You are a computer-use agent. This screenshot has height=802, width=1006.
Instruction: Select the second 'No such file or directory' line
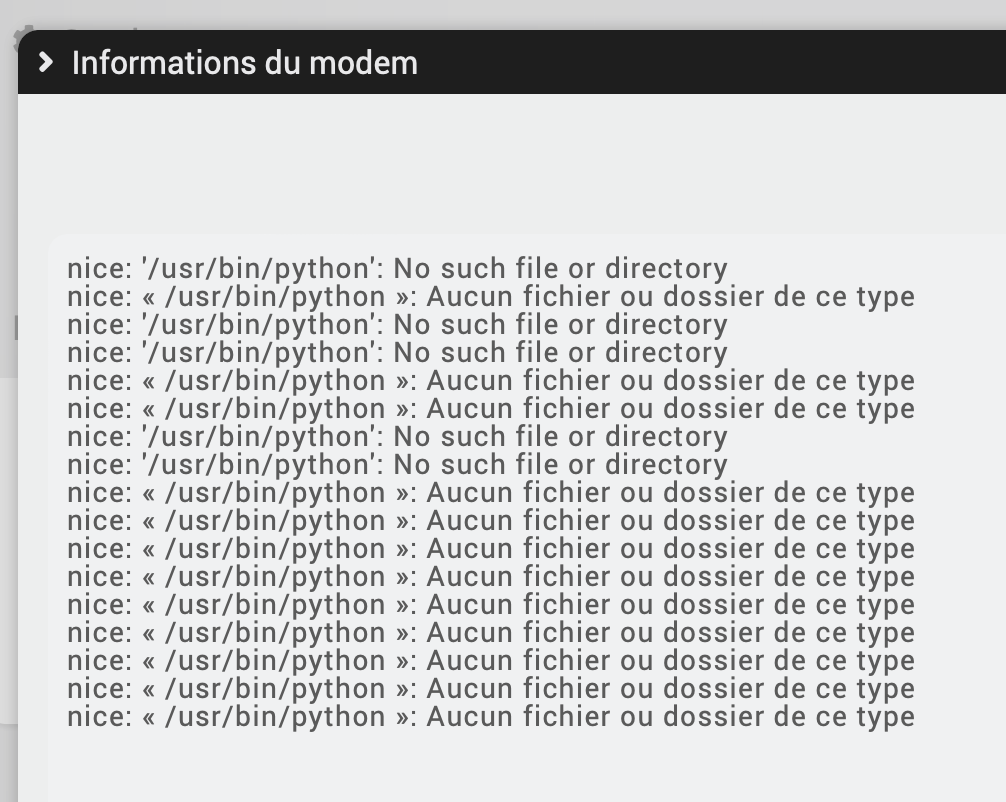click(397, 325)
